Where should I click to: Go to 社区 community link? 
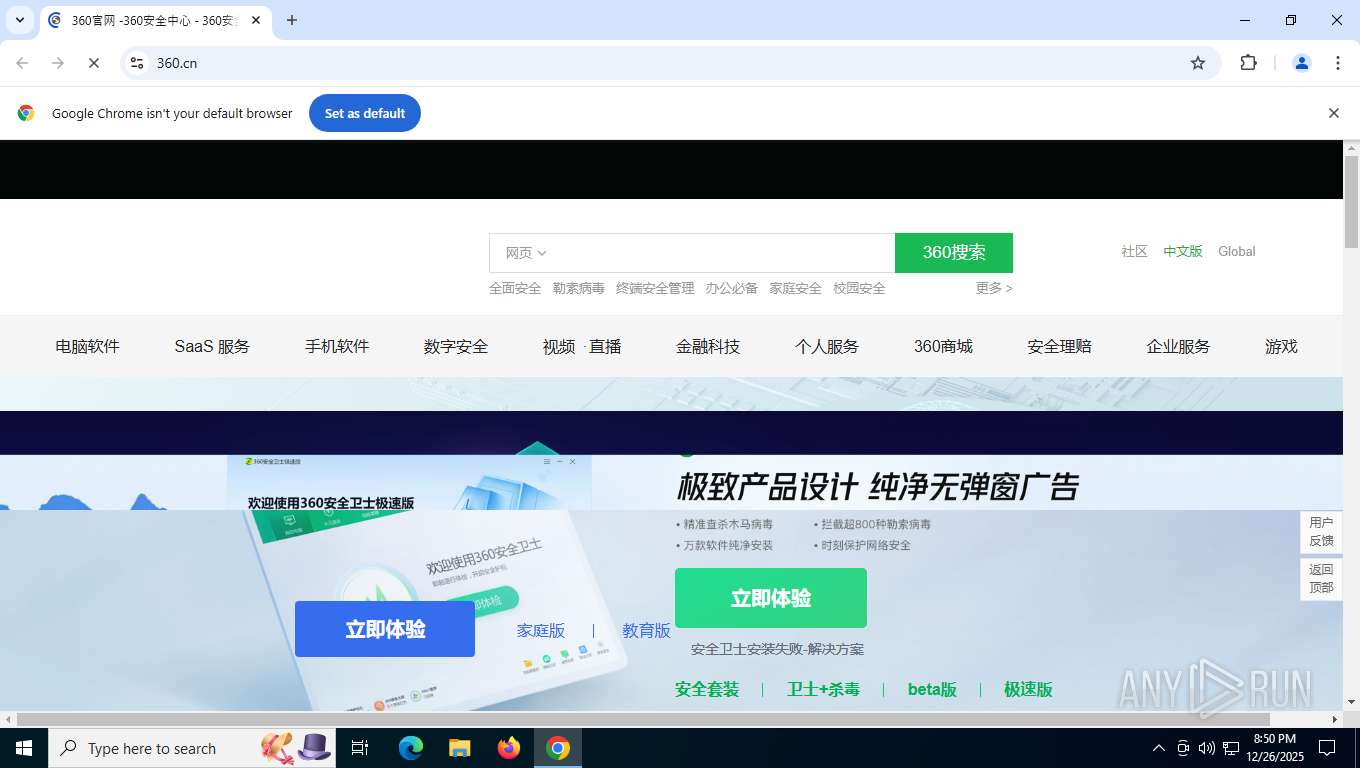pos(1134,252)
